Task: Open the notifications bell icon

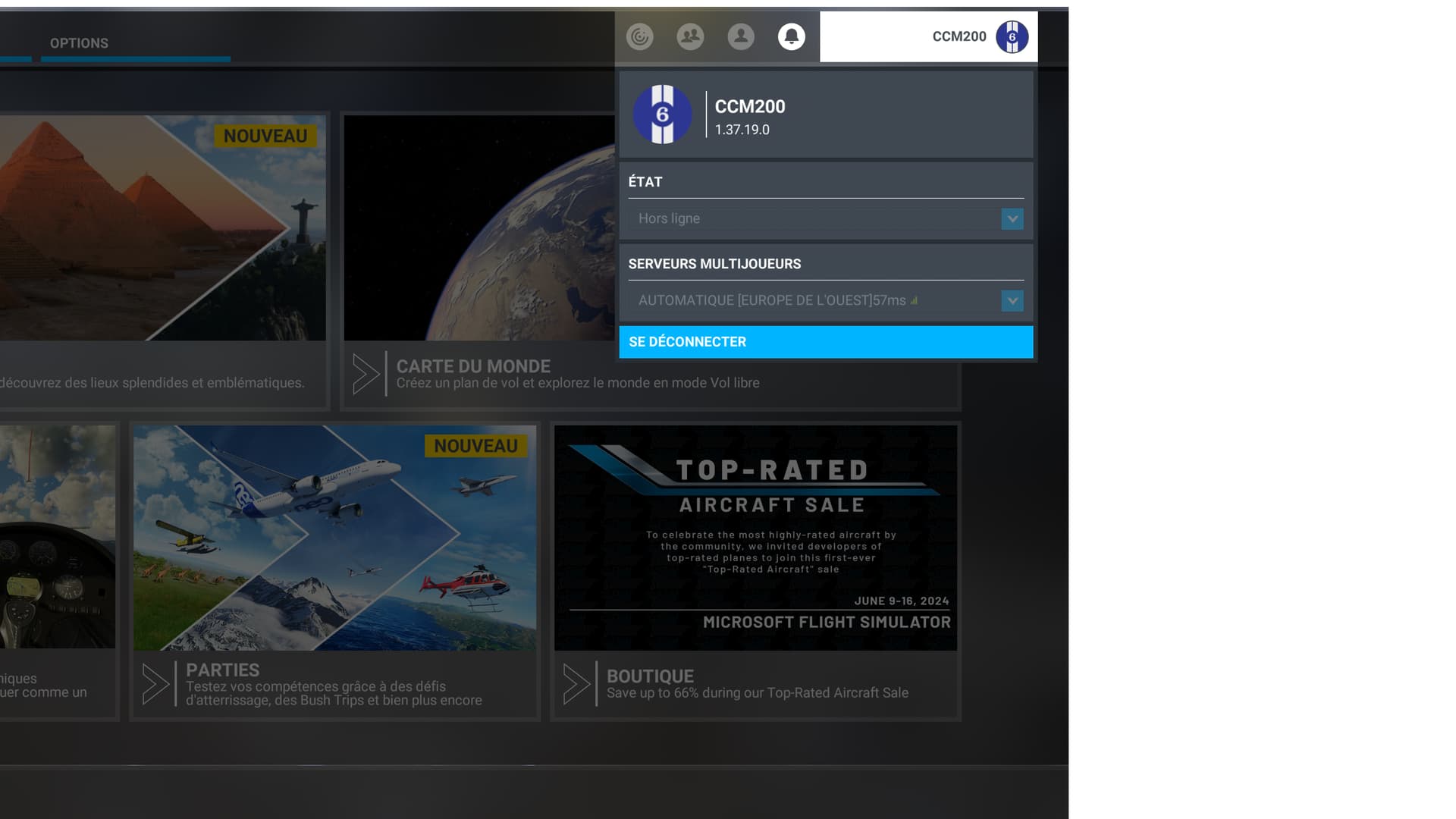Action: (x=791, y=36)
